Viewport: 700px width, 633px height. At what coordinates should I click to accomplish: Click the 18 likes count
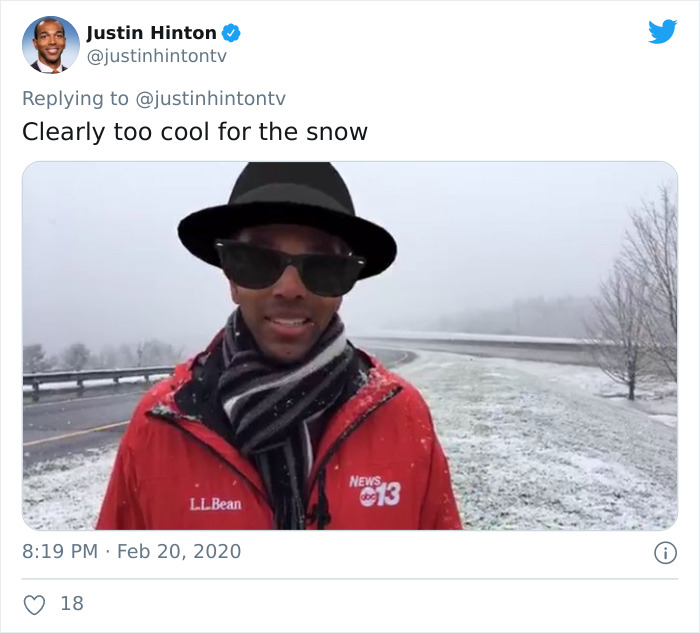pyautogui.click(x=72, y=604)
